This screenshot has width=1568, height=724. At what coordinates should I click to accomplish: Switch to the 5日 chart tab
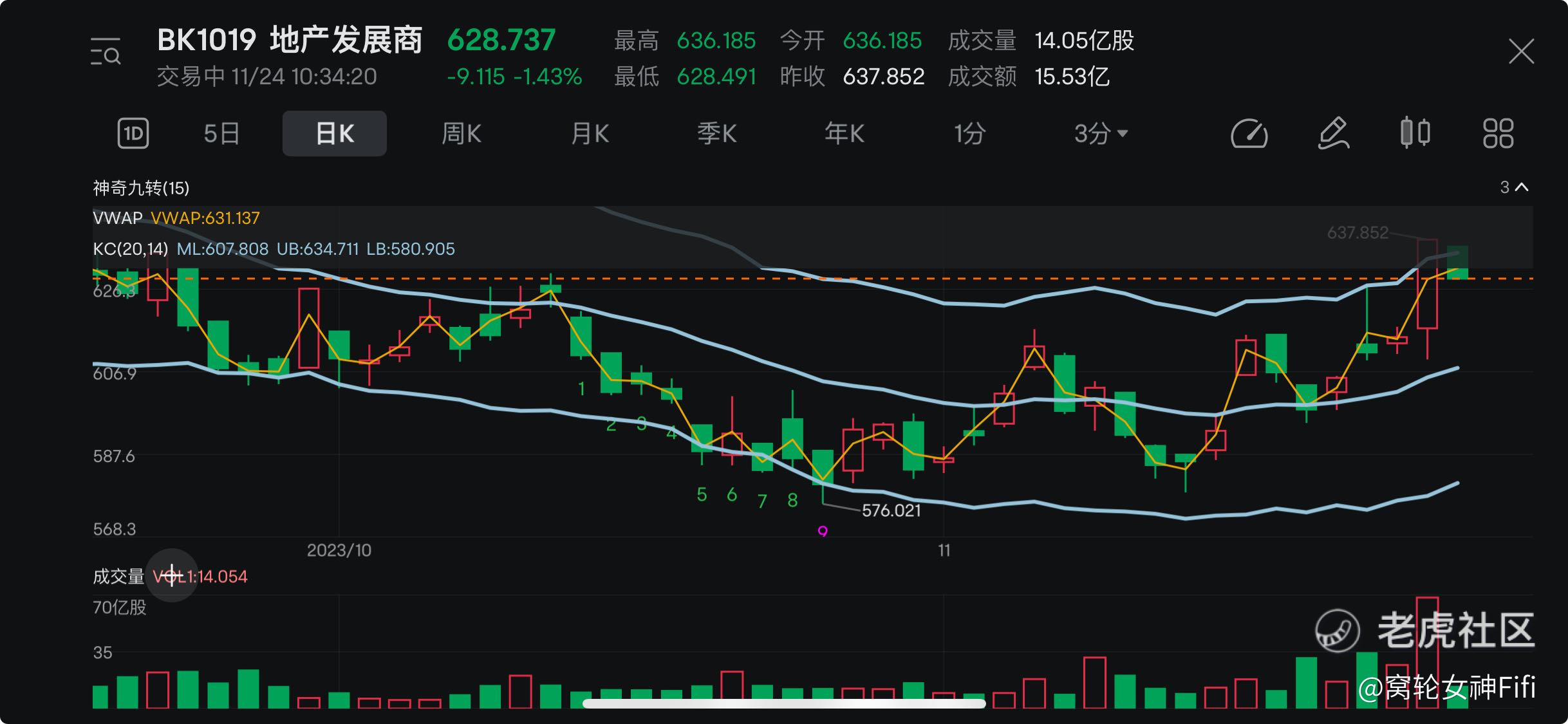click(x=221, y=134)
